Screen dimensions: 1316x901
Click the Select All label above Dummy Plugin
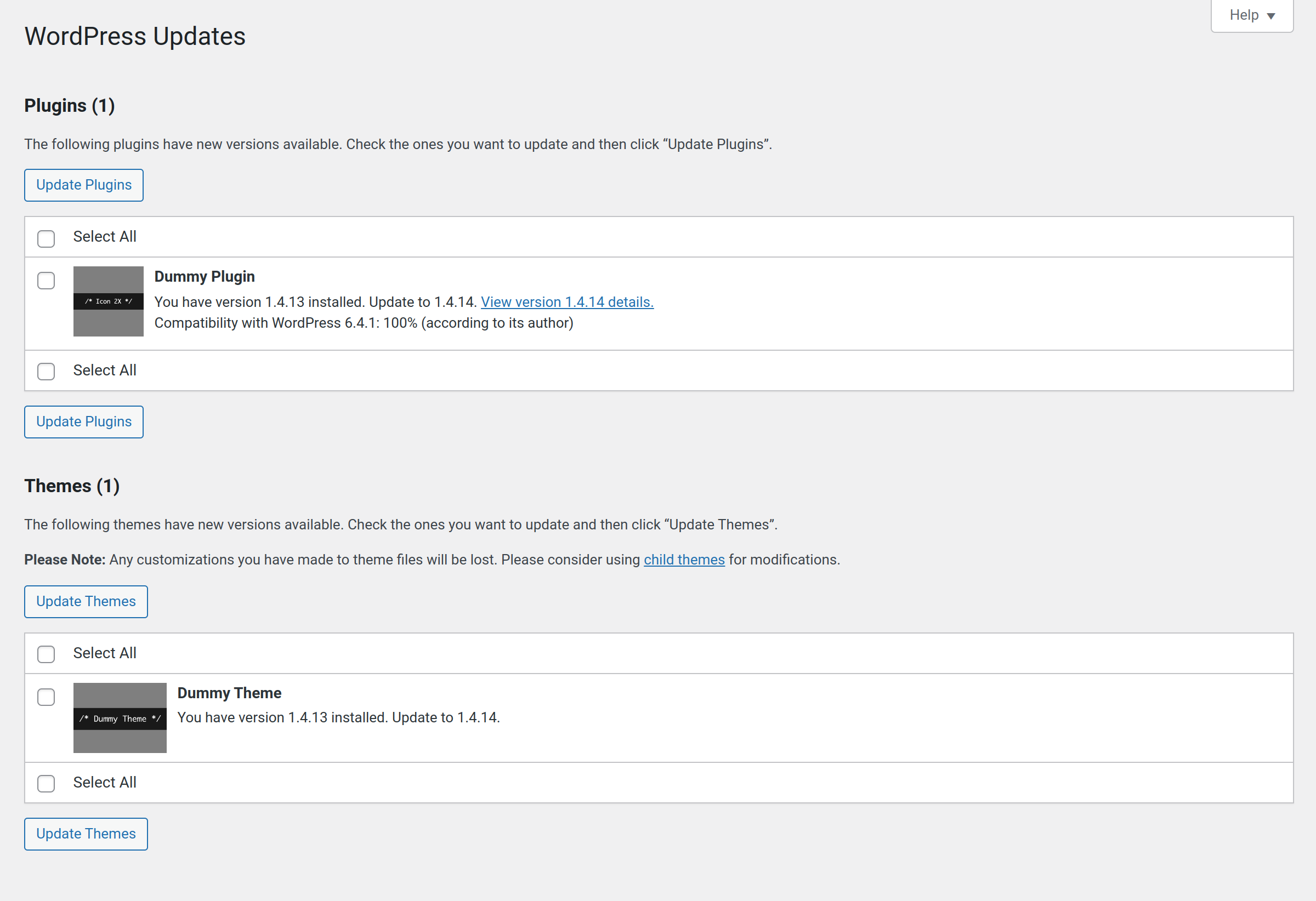click(x=105, y=237)
